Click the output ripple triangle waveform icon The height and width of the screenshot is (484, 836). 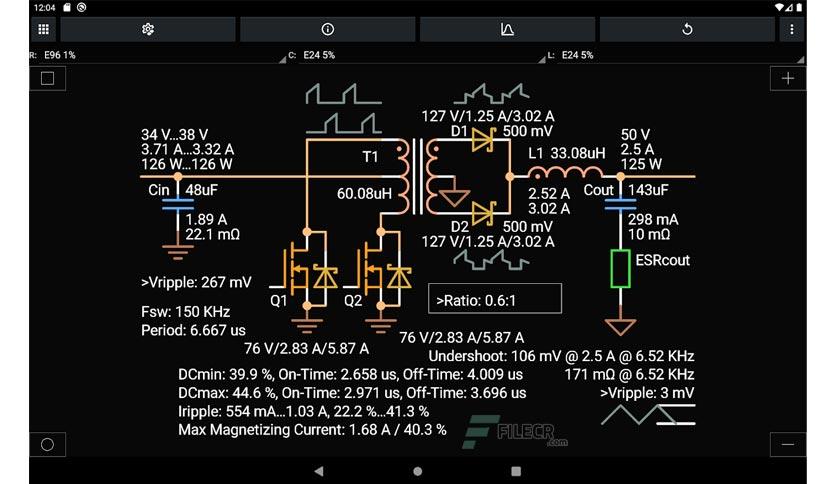coord(648,415)
